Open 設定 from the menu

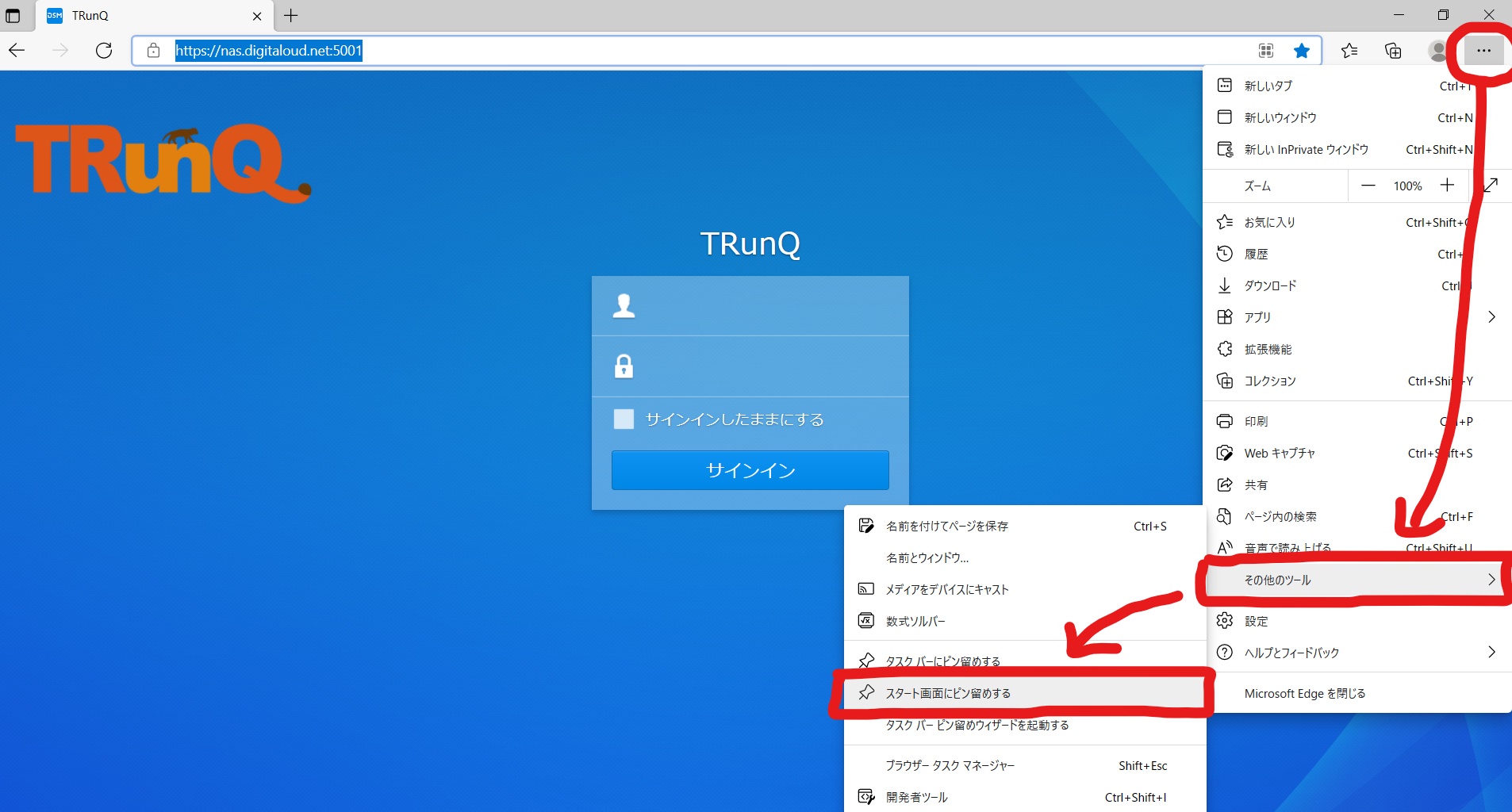[x=1357, y=621]
